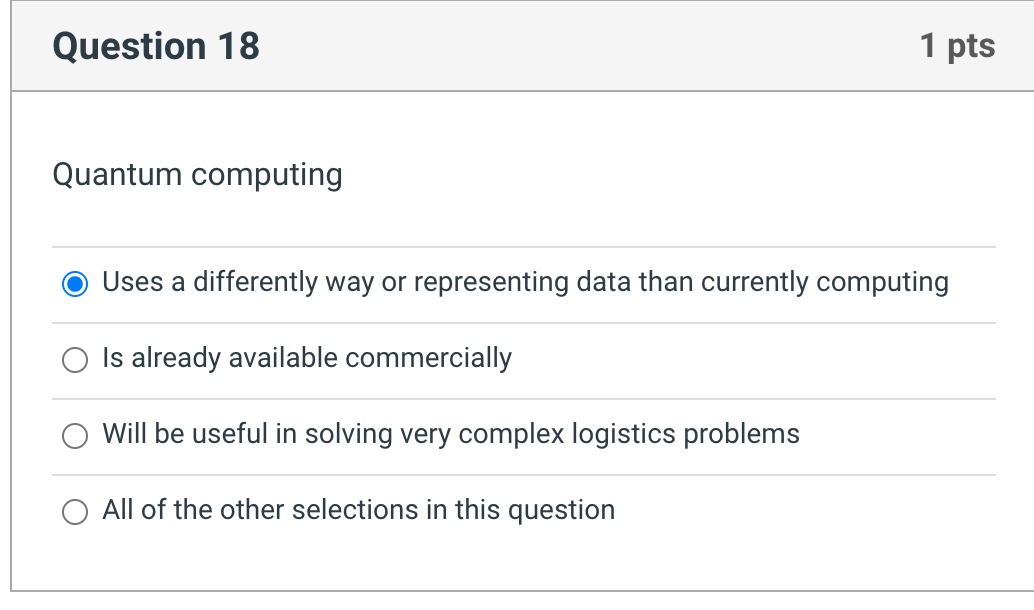Click the empty middle of the gray header bar
1034x610 pixels.
[x=590, y=46]
